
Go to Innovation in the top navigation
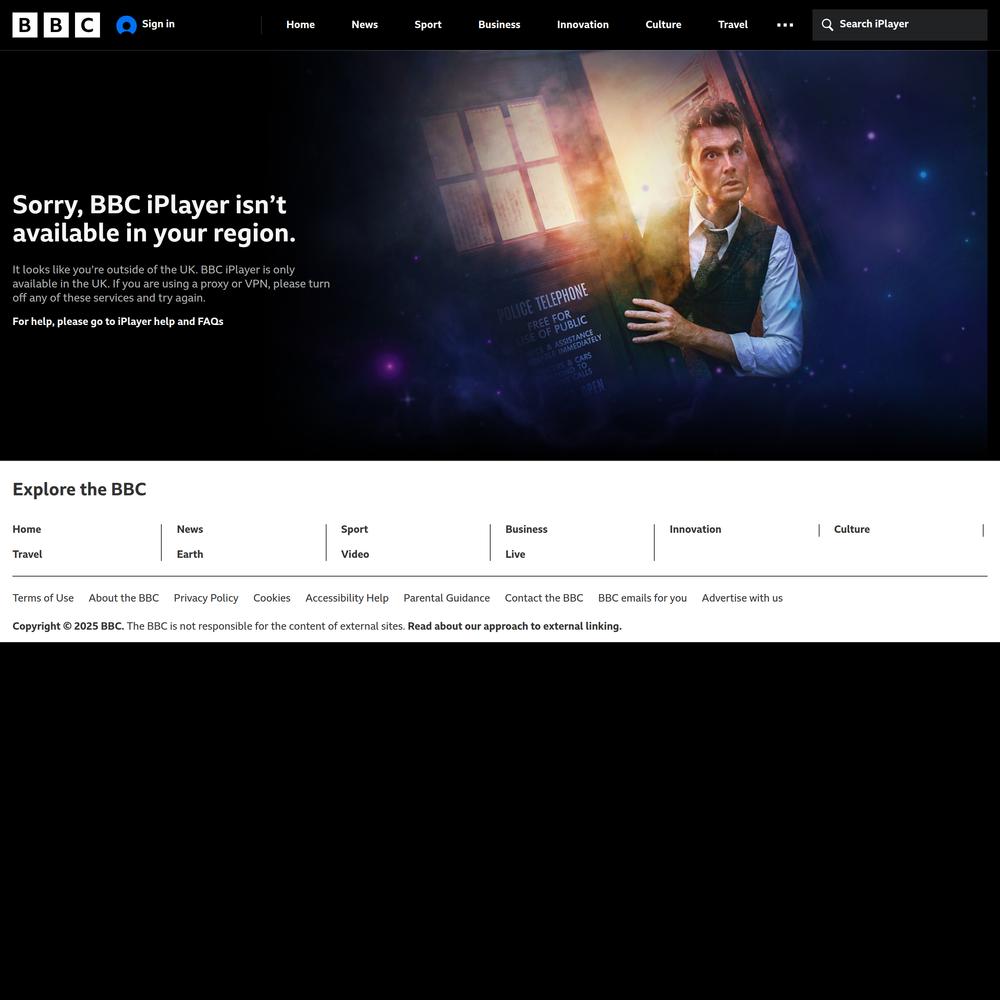pyautogui.click(x=582, y=25)
